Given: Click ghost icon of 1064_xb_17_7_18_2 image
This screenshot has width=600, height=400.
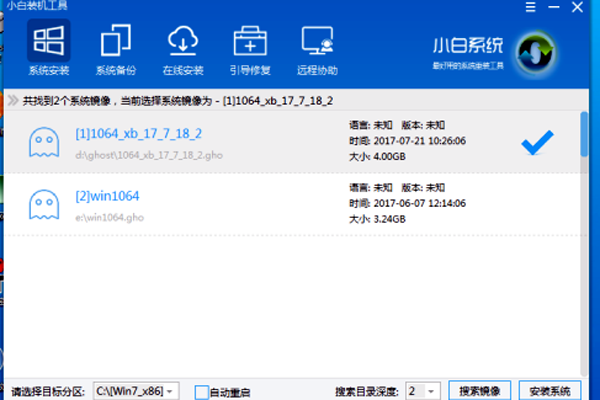Looking at the screenshot, I should coord(46,143).
